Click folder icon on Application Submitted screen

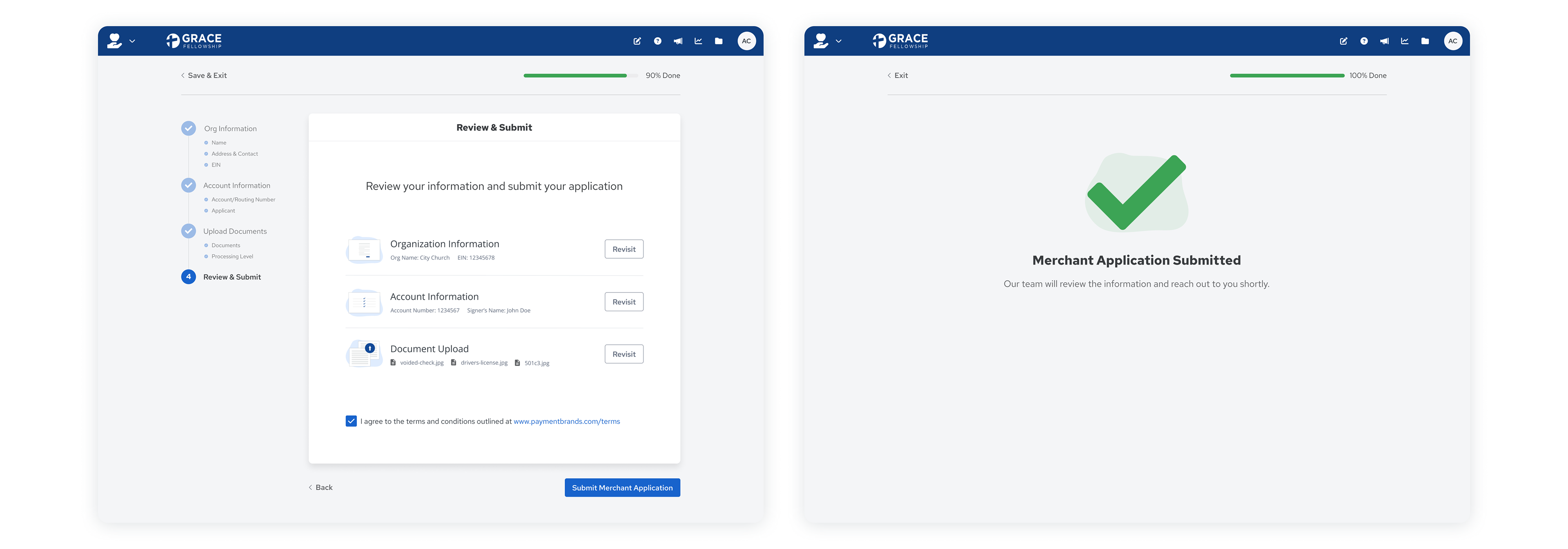point(1425,41)
